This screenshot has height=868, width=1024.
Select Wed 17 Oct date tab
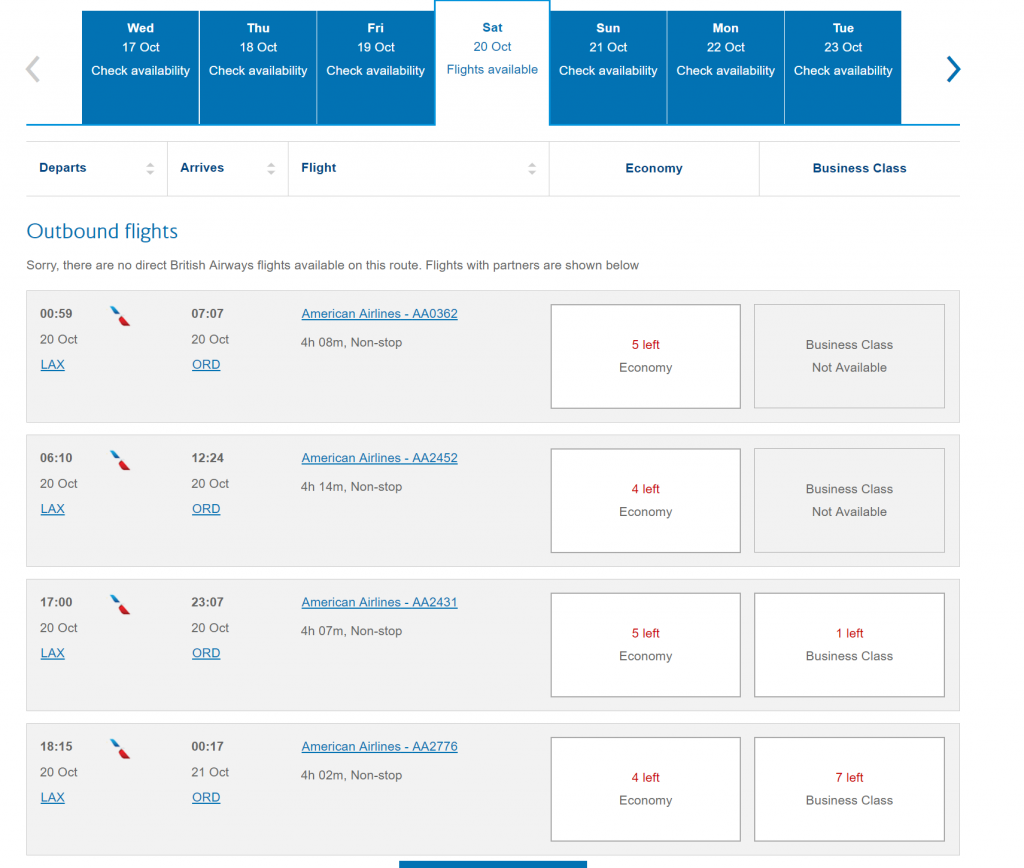pos(140,67)
